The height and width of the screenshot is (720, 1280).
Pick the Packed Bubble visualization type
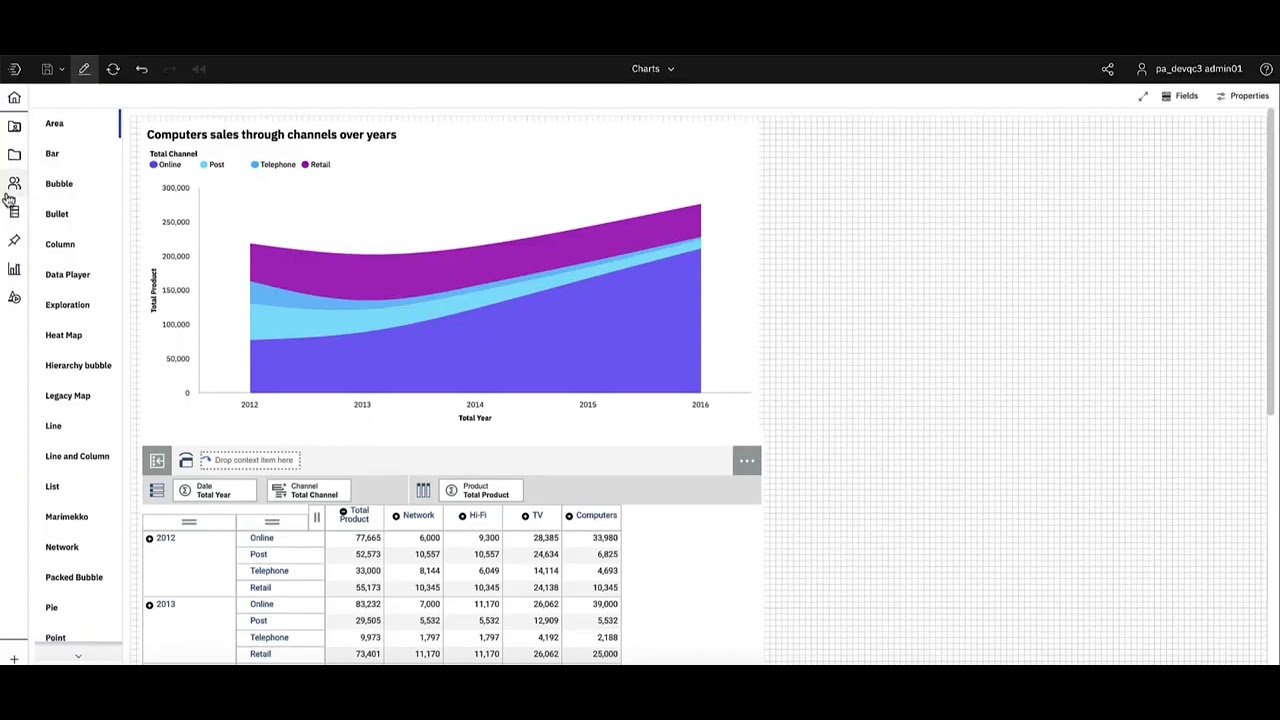click(74, 577)
